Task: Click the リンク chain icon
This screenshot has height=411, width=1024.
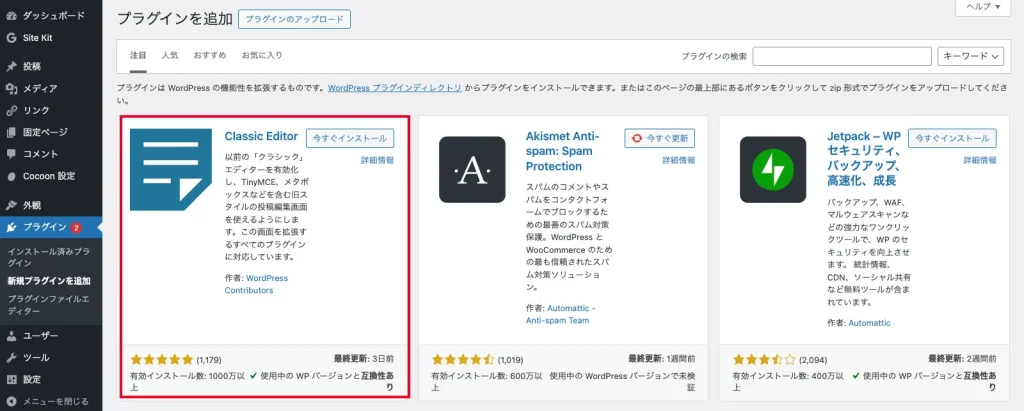Action: click(x=10, y=110)
